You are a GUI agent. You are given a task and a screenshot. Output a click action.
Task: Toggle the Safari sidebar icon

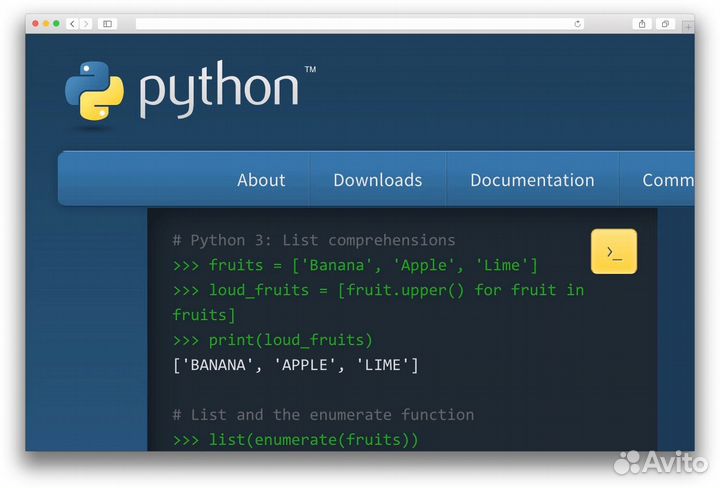[107, 23]
